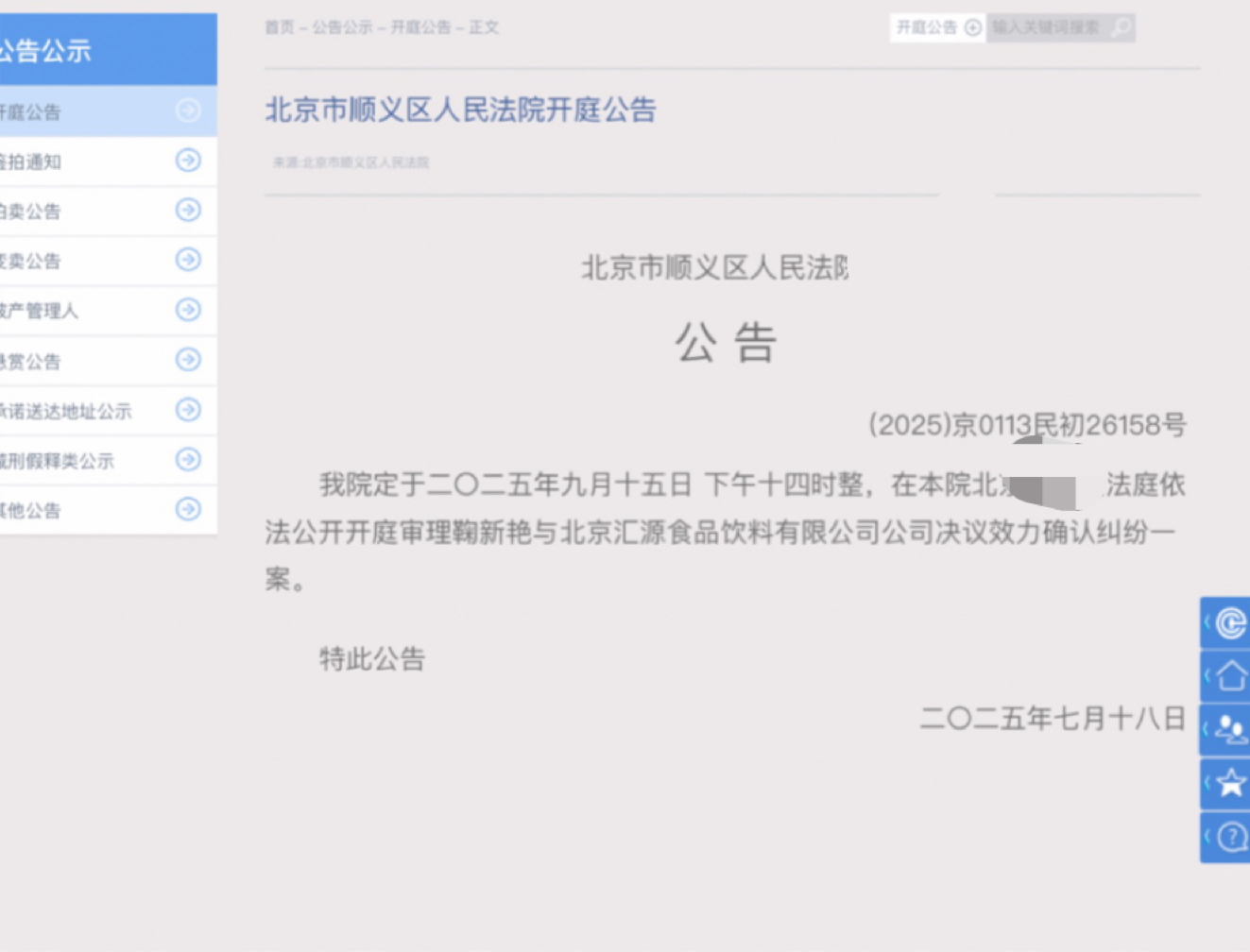Viewport: 1250px width, 952px height.
Task: Click the magnifier search icon
Action: pyautogui.click(x=1122, y=27)
